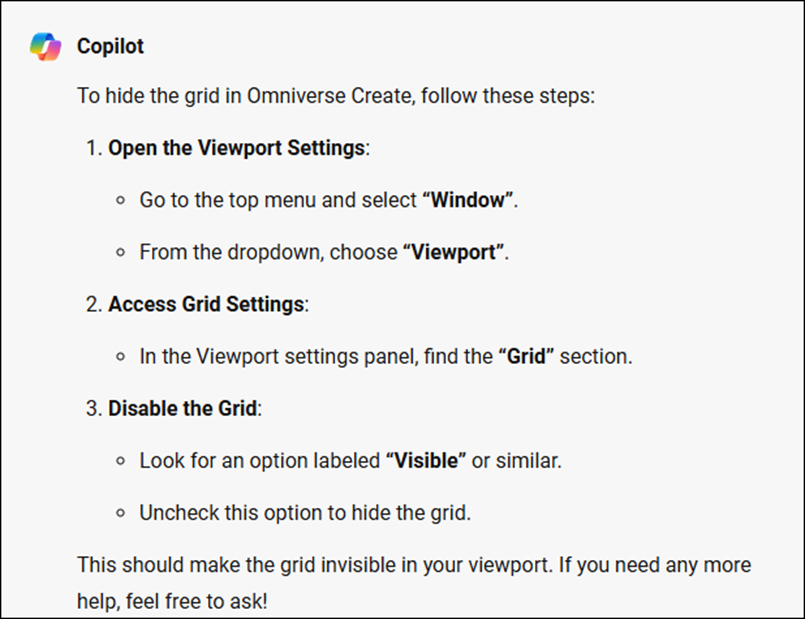Click the Copilot name label
This screenshot has height=619, width=805.
tap(110, 47)
